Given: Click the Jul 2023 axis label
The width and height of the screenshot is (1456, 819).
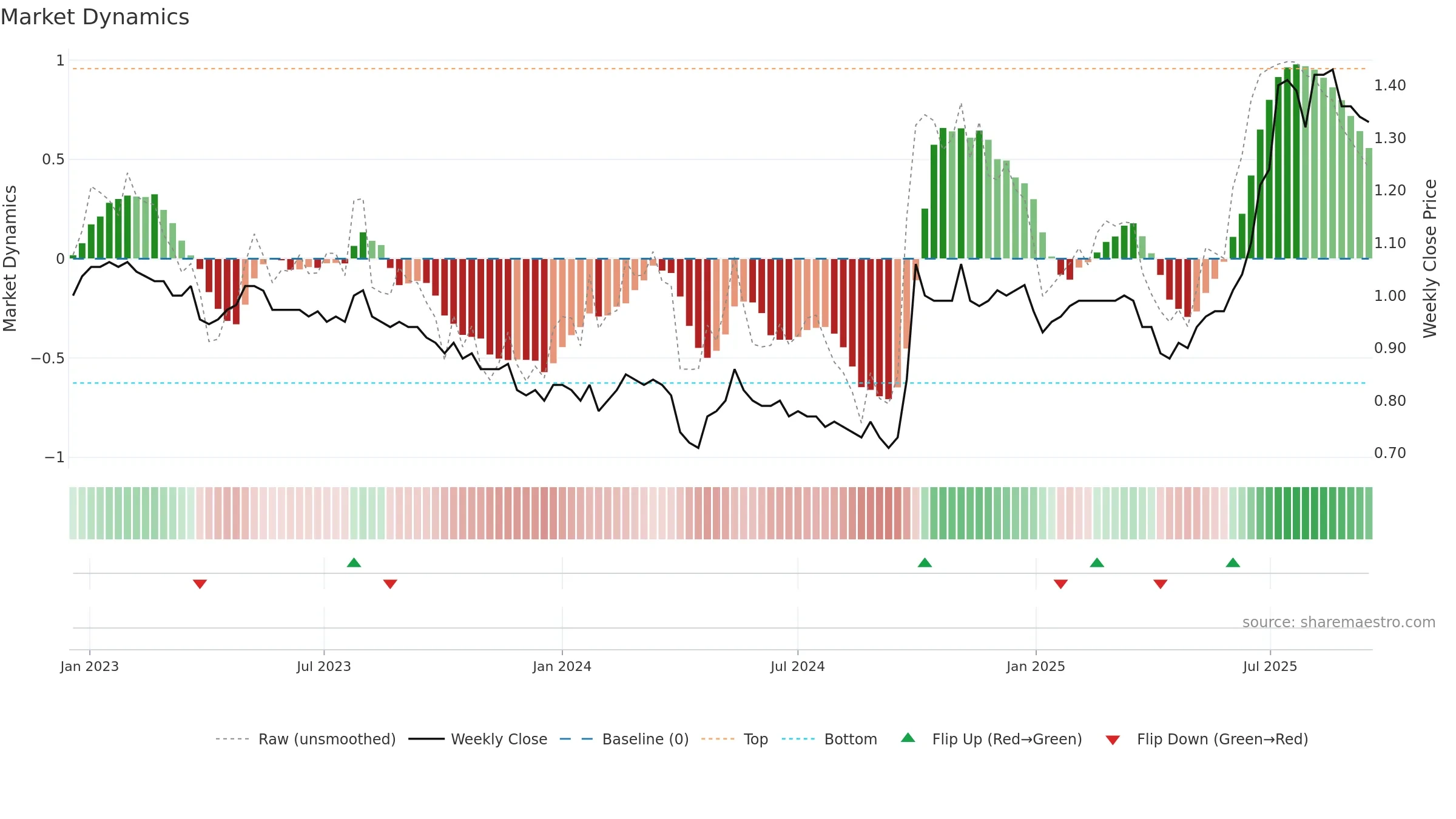Looking at the screenshot, I should (324, 666).
